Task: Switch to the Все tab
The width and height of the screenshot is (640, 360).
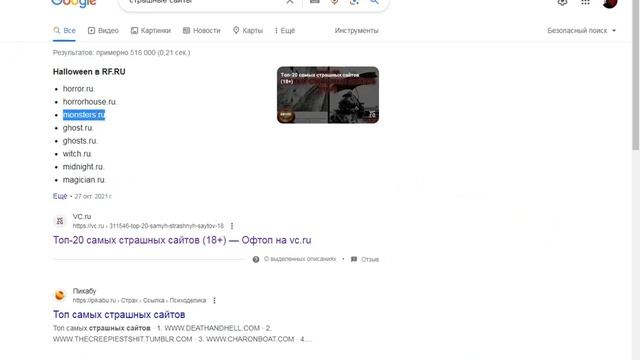Action: [64, 31]
